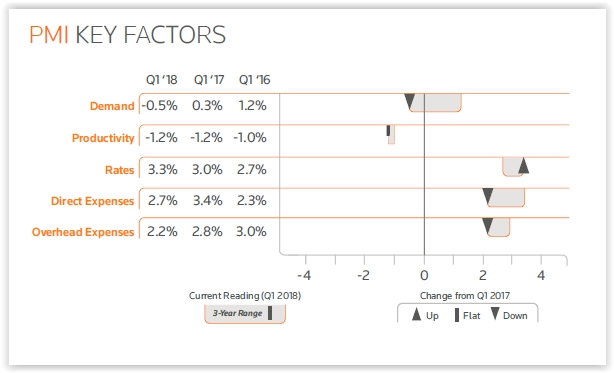The height and width of the screenshot is (373, 614).
Task: Click the Q1 '18 column header
Action: [x=161, y=80]
